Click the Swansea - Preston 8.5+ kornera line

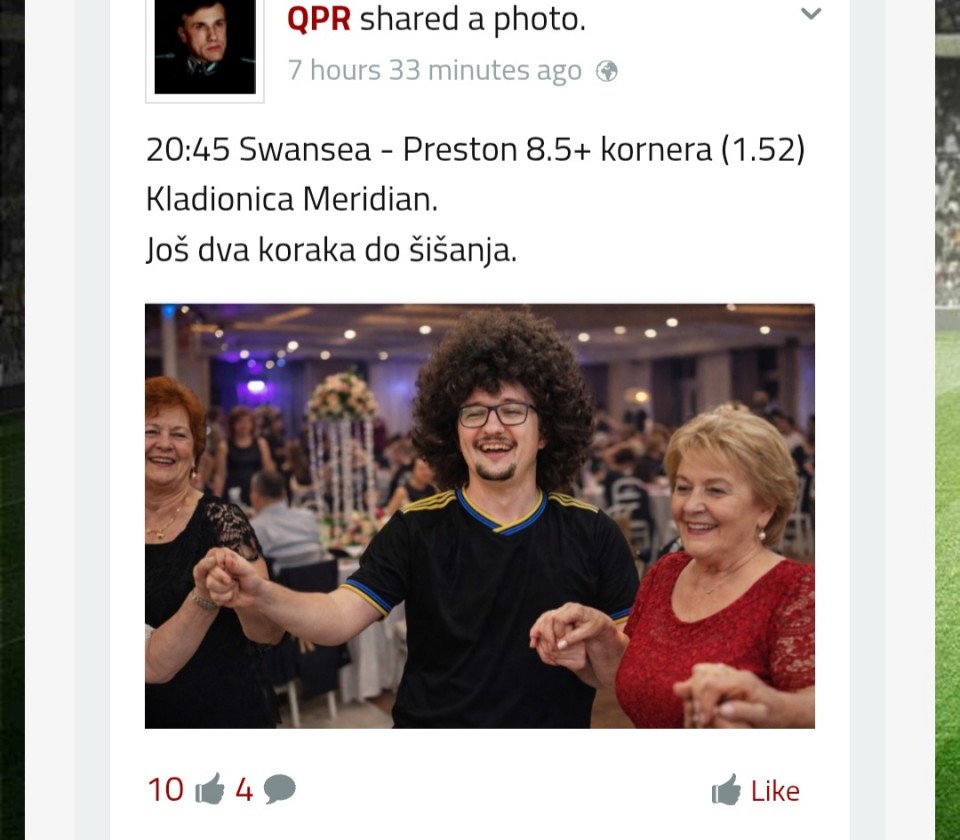[475, 149]
